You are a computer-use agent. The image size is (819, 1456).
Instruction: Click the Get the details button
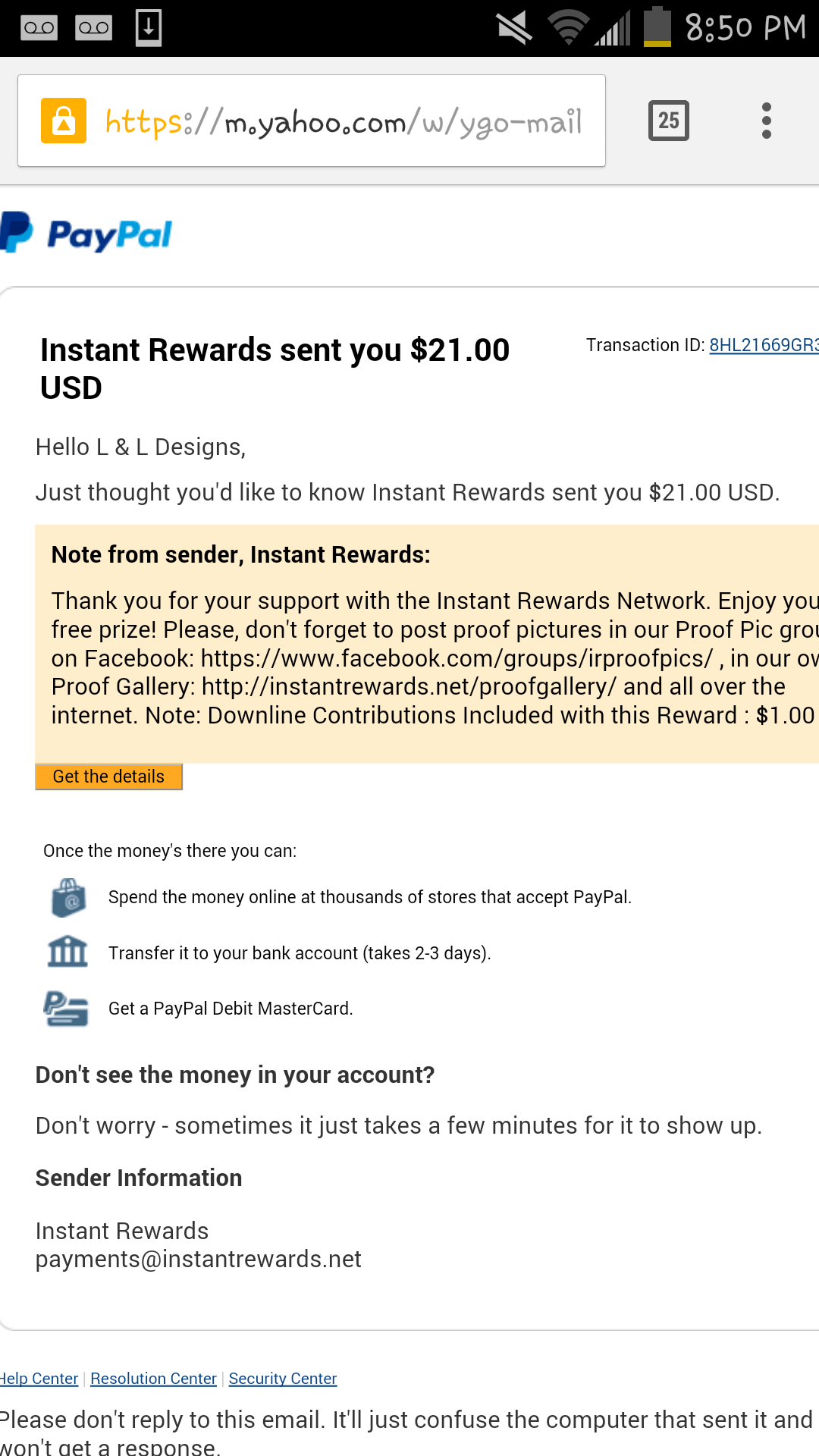(108, 777)
